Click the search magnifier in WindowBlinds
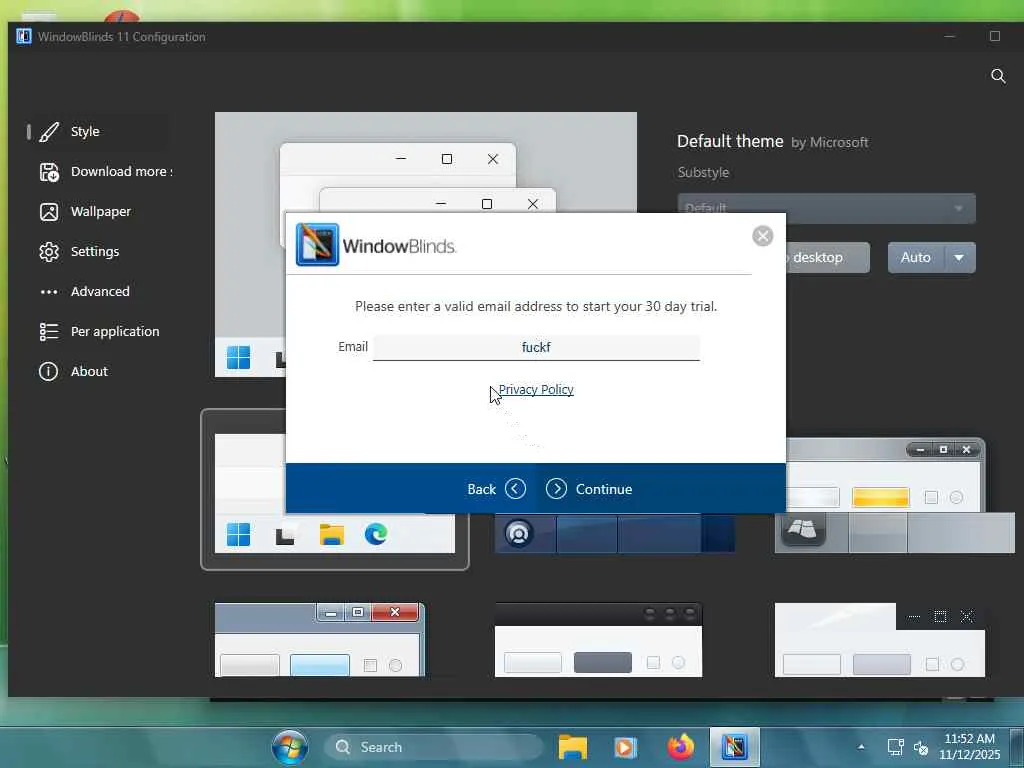1024x768 pixels. [998, 76]
